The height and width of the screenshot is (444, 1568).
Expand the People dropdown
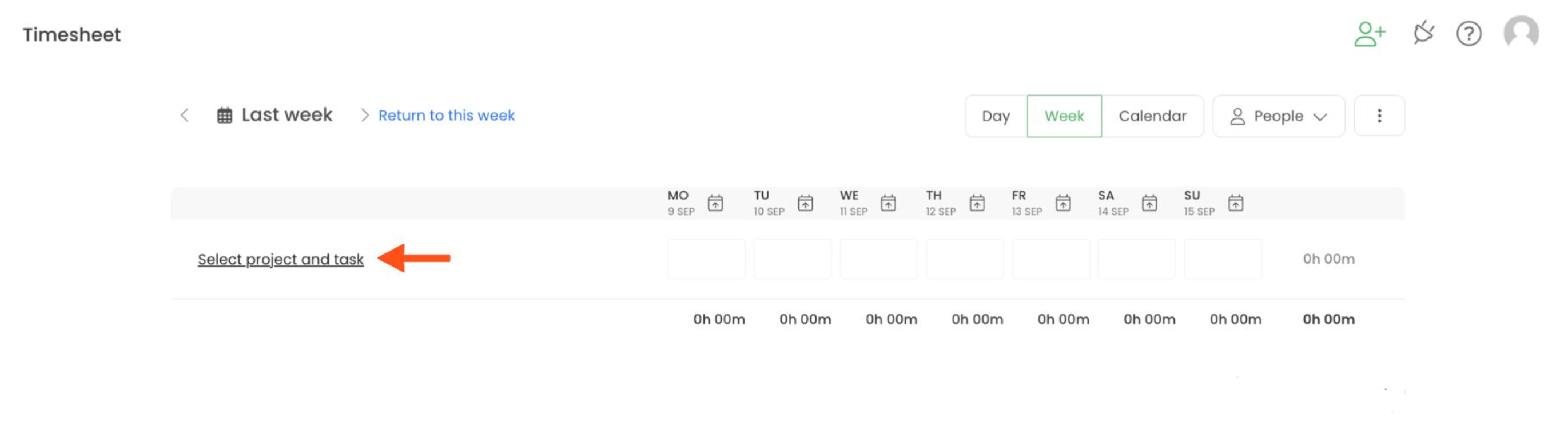[1278, 116]
